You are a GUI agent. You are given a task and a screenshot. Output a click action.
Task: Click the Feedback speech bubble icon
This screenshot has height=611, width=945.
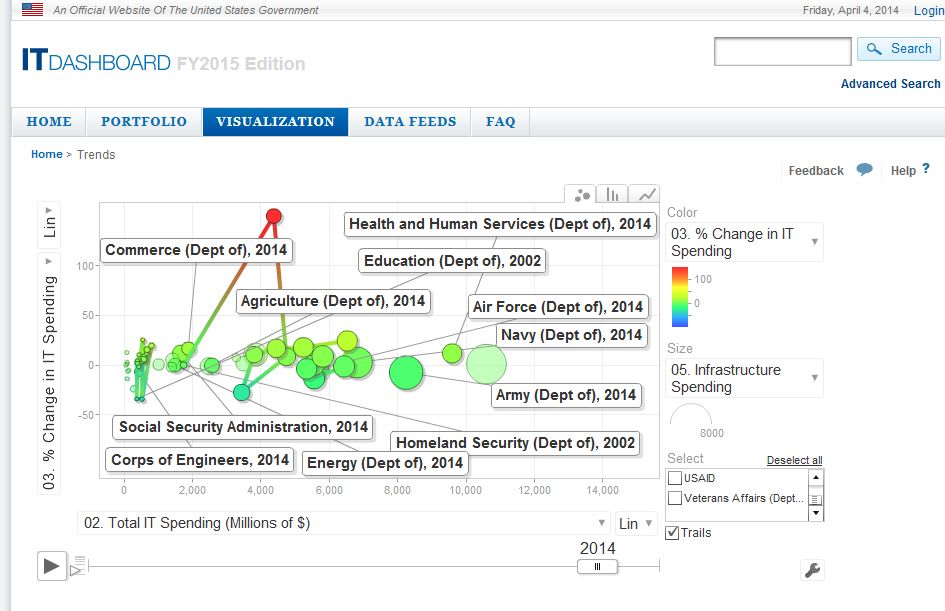[865, 170]
